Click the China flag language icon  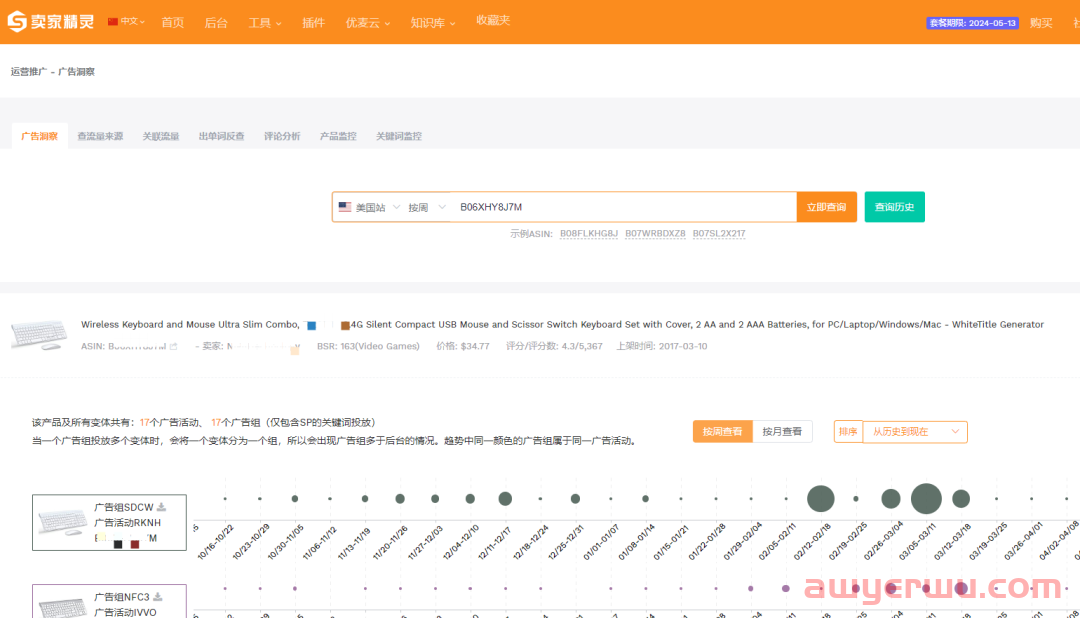click(113, 21)
